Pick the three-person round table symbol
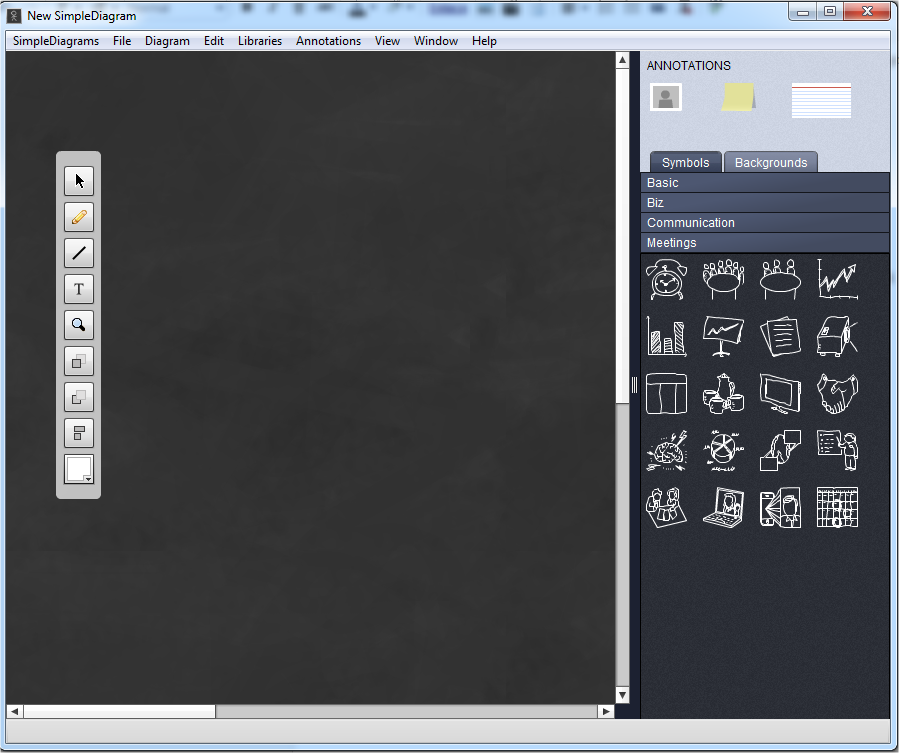This screenshot has width=899, height=753. coord(780,279)
